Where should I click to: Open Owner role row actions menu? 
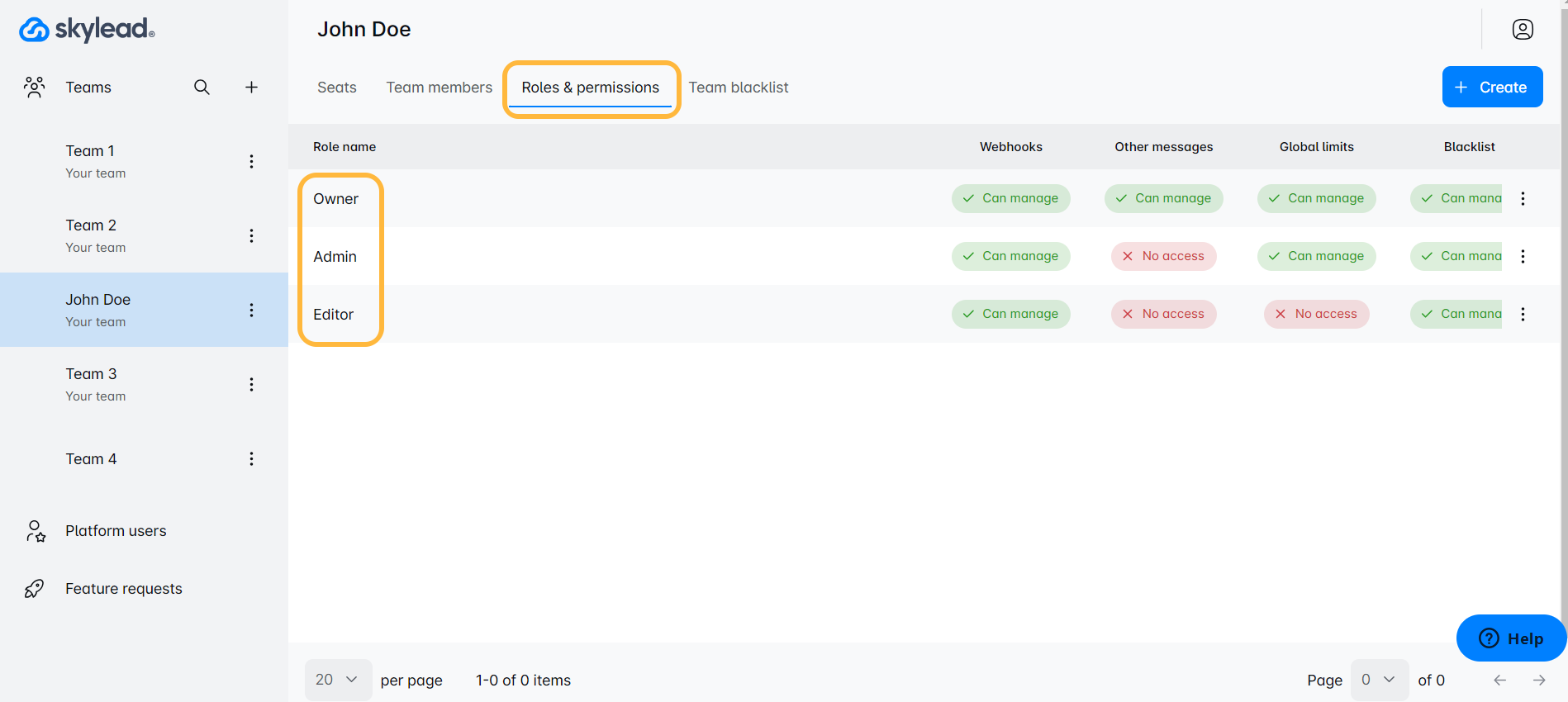click(1522, 198)
